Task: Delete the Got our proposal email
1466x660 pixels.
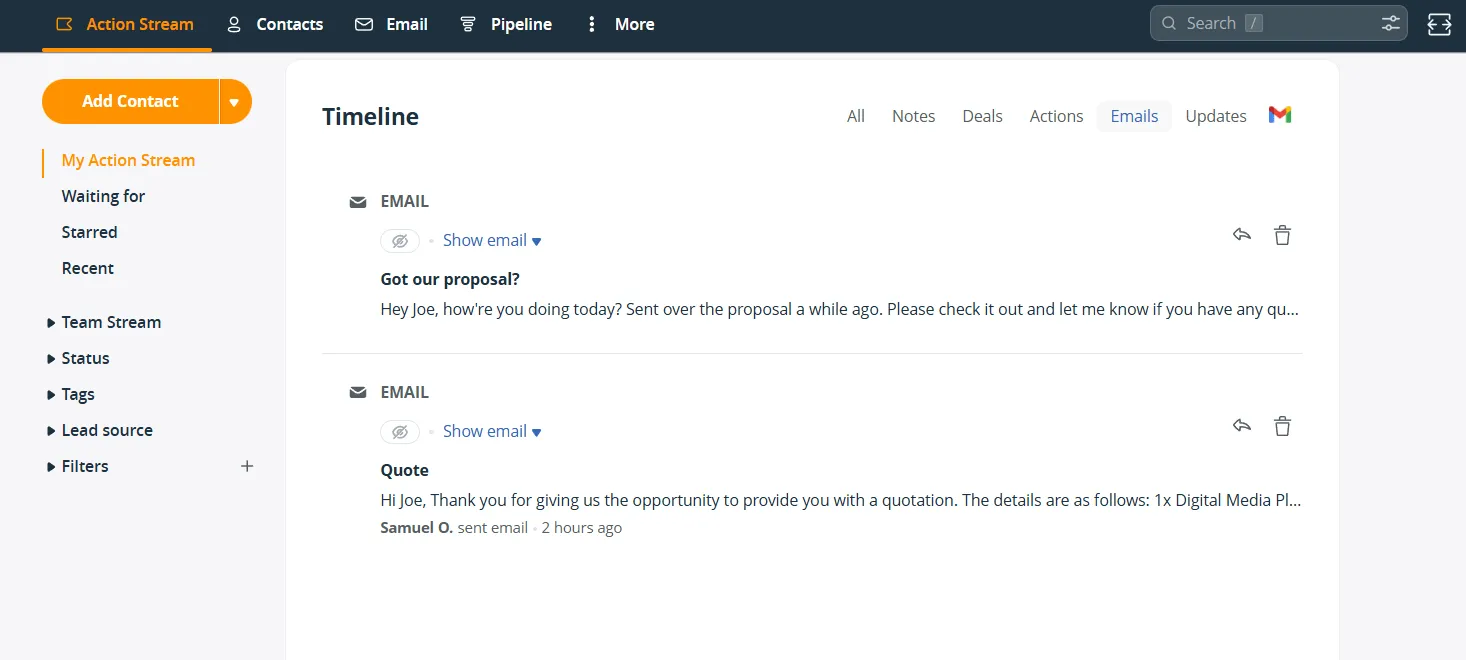Action: (x=1282, y=235)
